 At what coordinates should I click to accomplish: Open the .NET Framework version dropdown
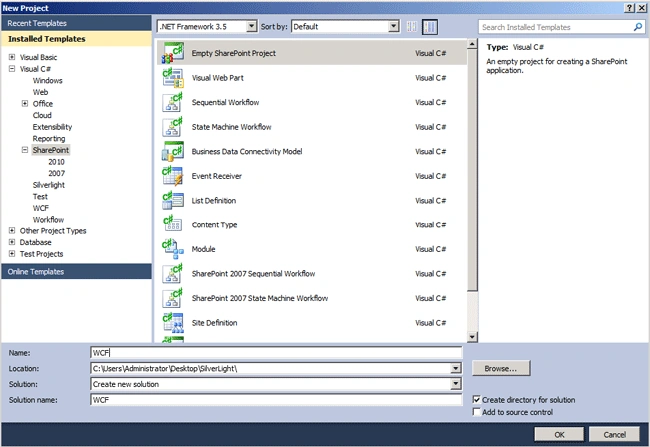[251, 27]
